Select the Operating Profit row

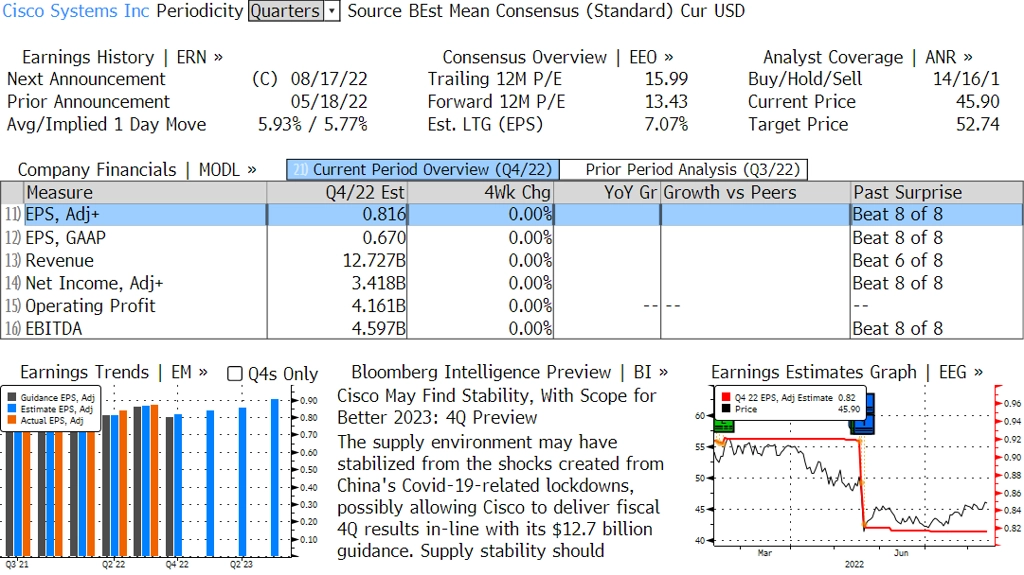pos(512,306)
